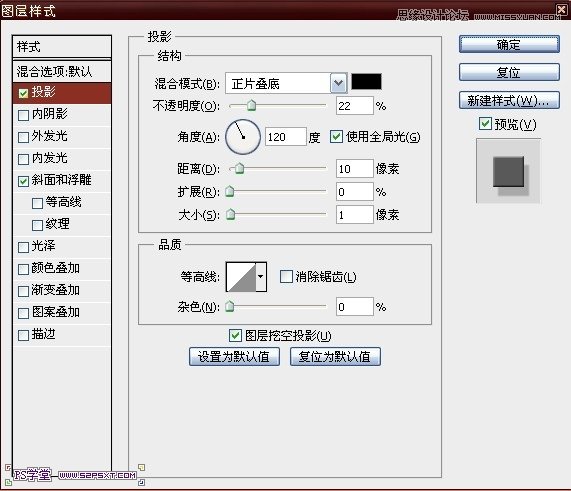Toggle 消除锯齿 anti-alias checkbox
Image resolution: width=571 pixels, height=491 pixels.
click(286, 276)
